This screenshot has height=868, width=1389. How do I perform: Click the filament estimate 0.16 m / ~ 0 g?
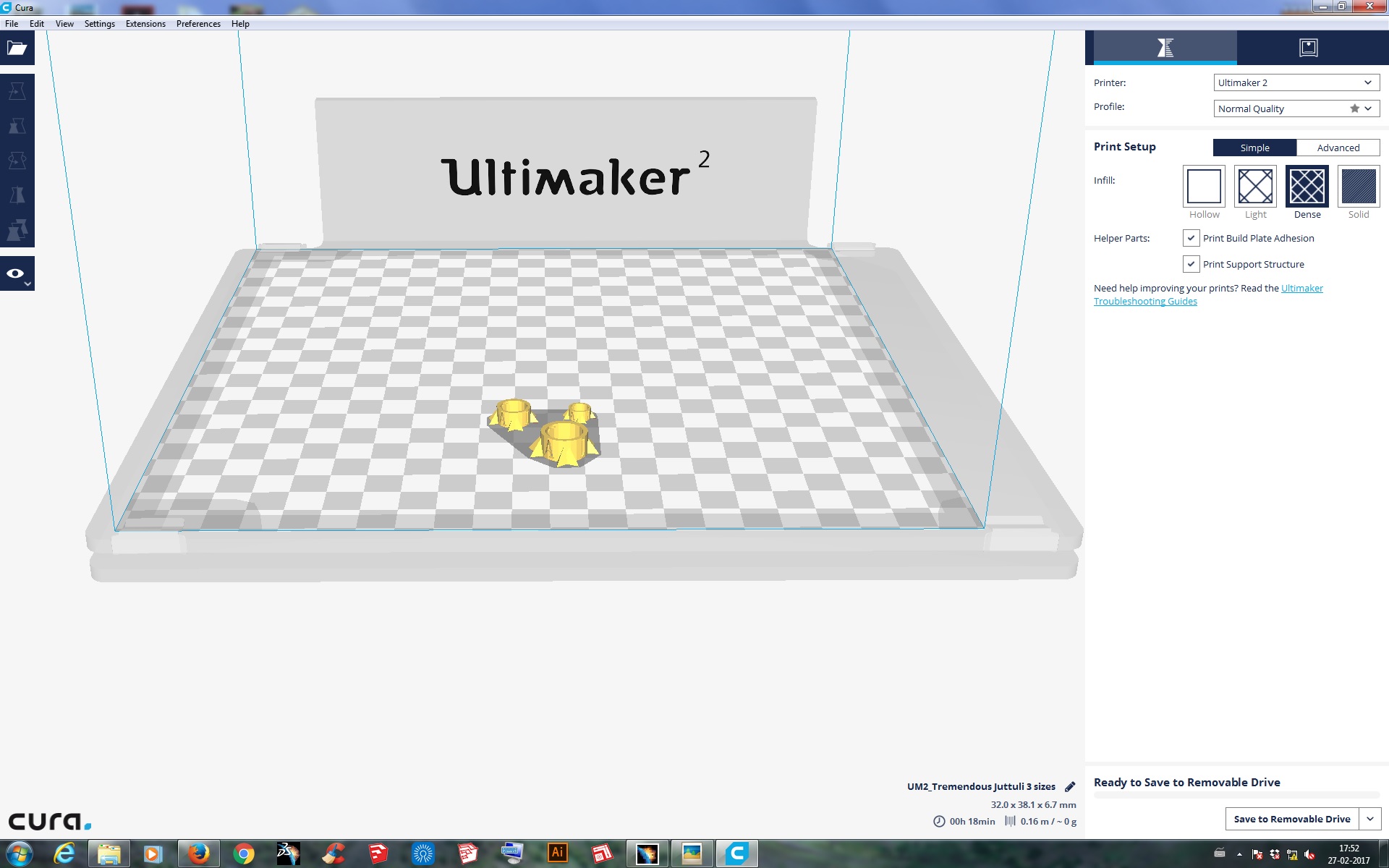point(1048,822)
